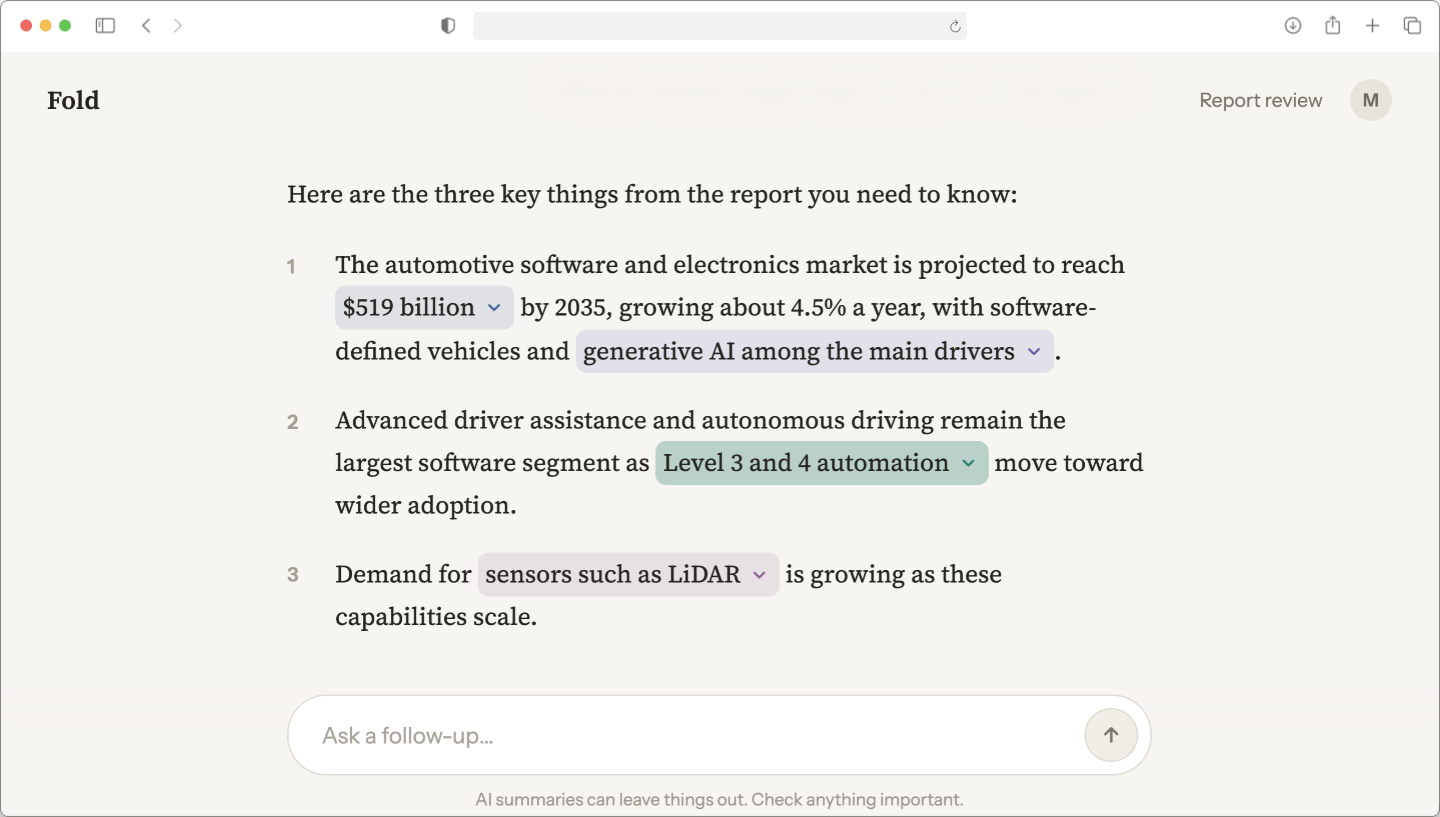Open the Report review link

click(x=1261, y=100)
